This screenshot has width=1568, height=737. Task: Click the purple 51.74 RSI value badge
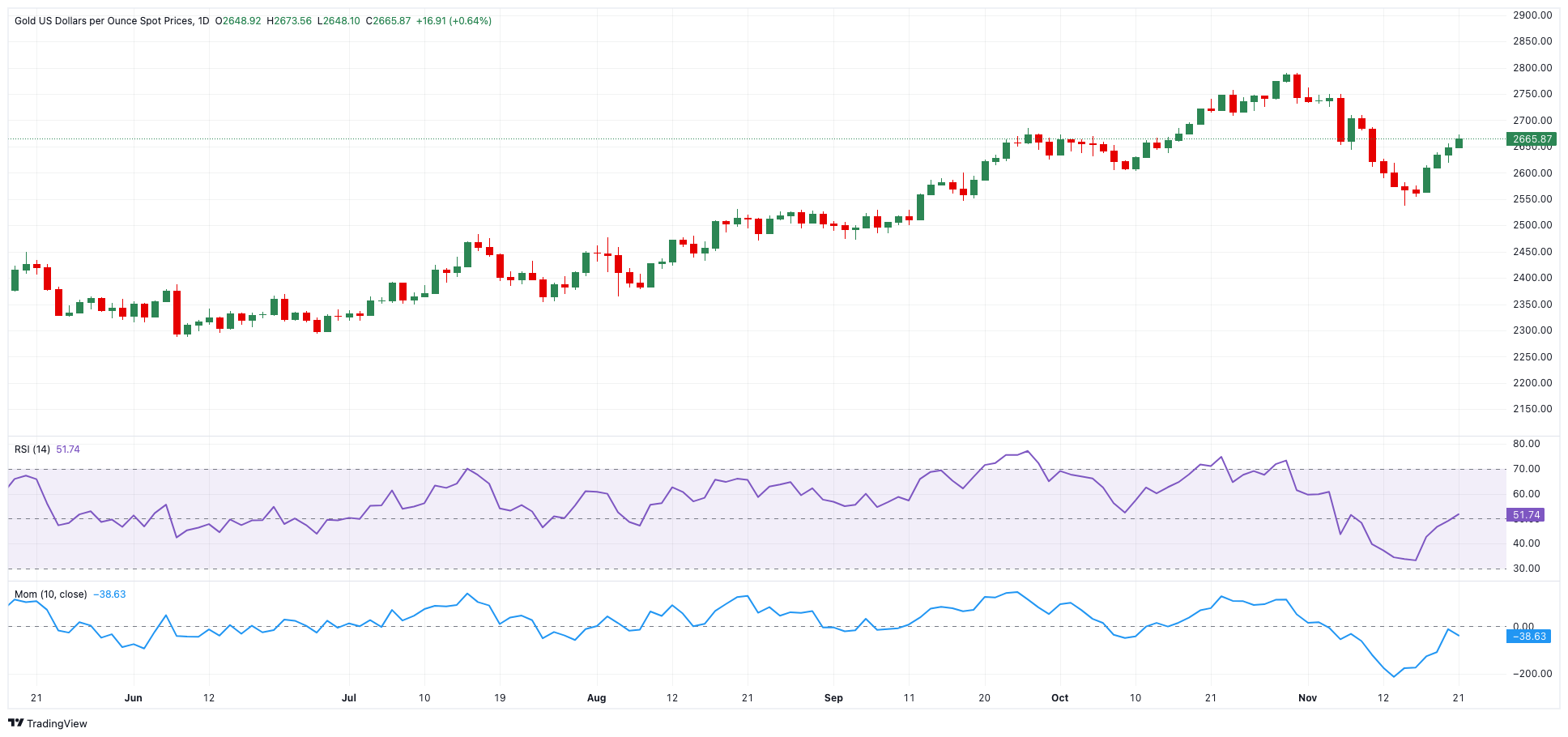(x=1528, y=515)
